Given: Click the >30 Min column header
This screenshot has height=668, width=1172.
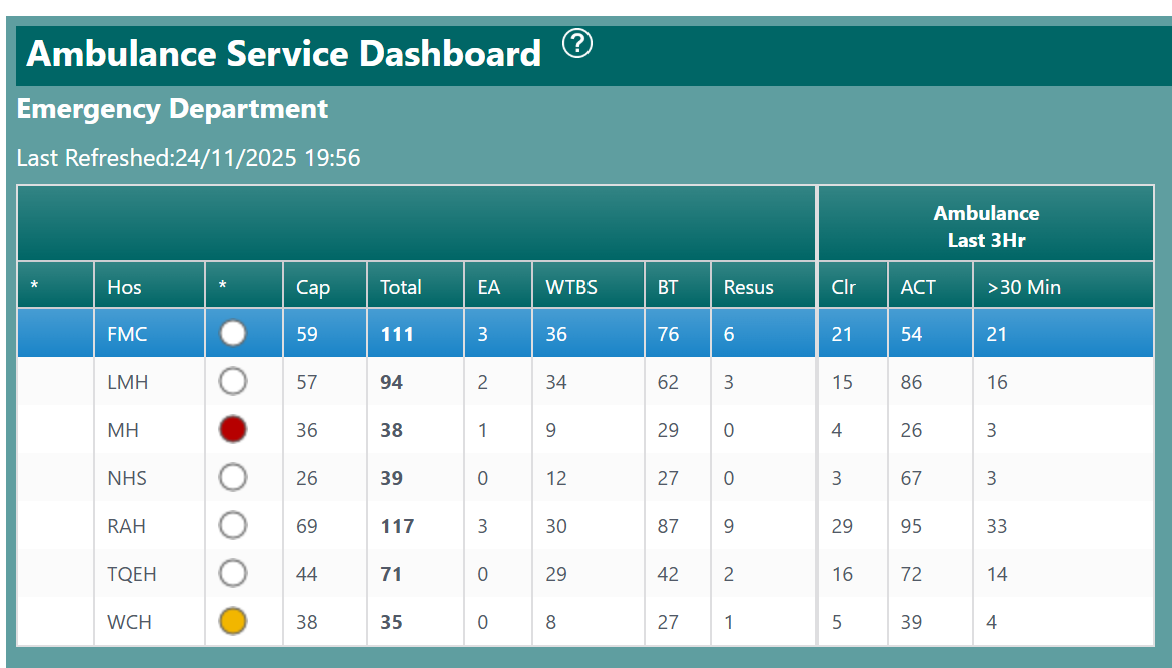Looking at the screenshot, I should pyautogui.click(x=1023, y=287).
